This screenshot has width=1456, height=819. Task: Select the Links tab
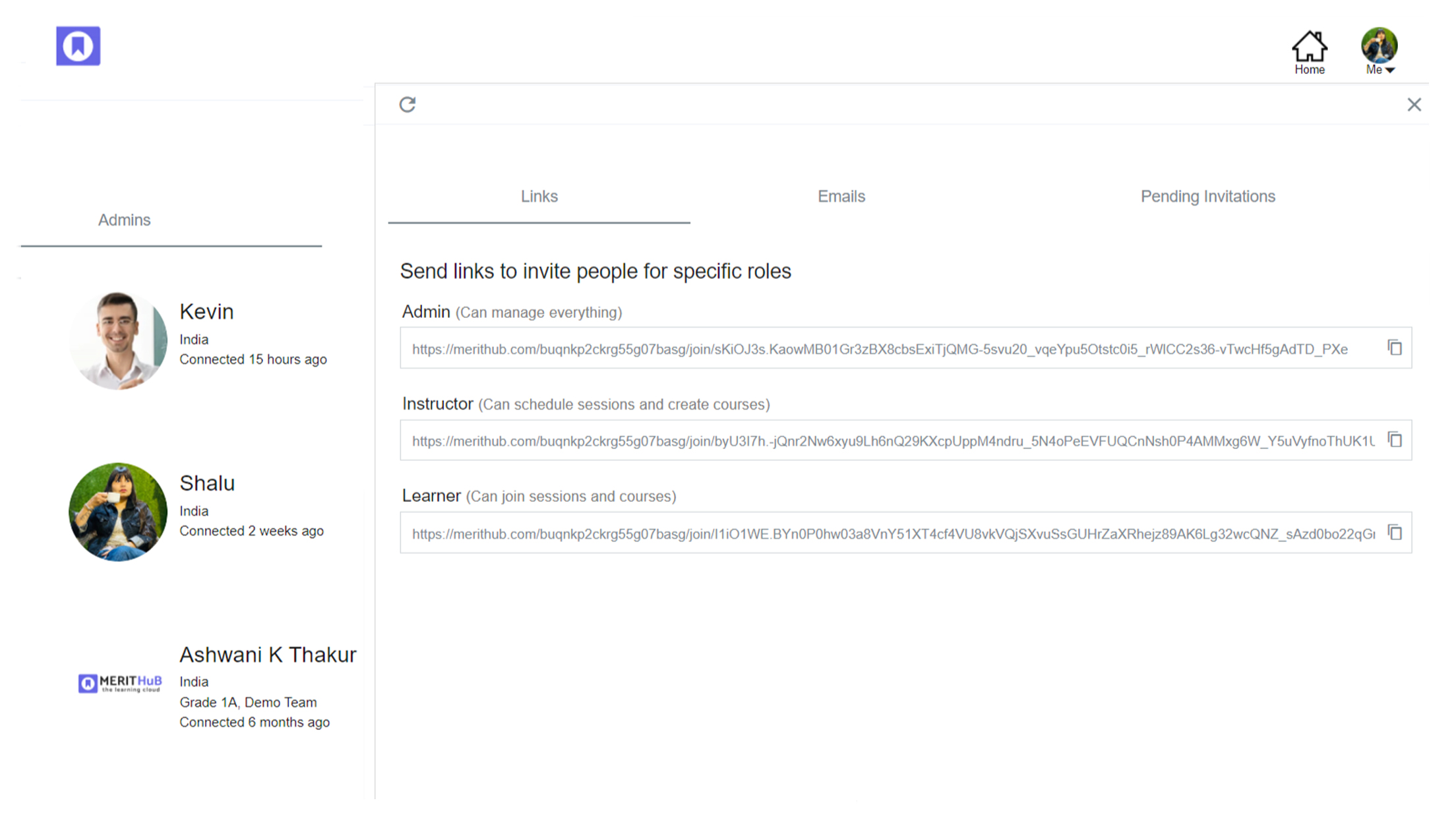click(539, 197)
